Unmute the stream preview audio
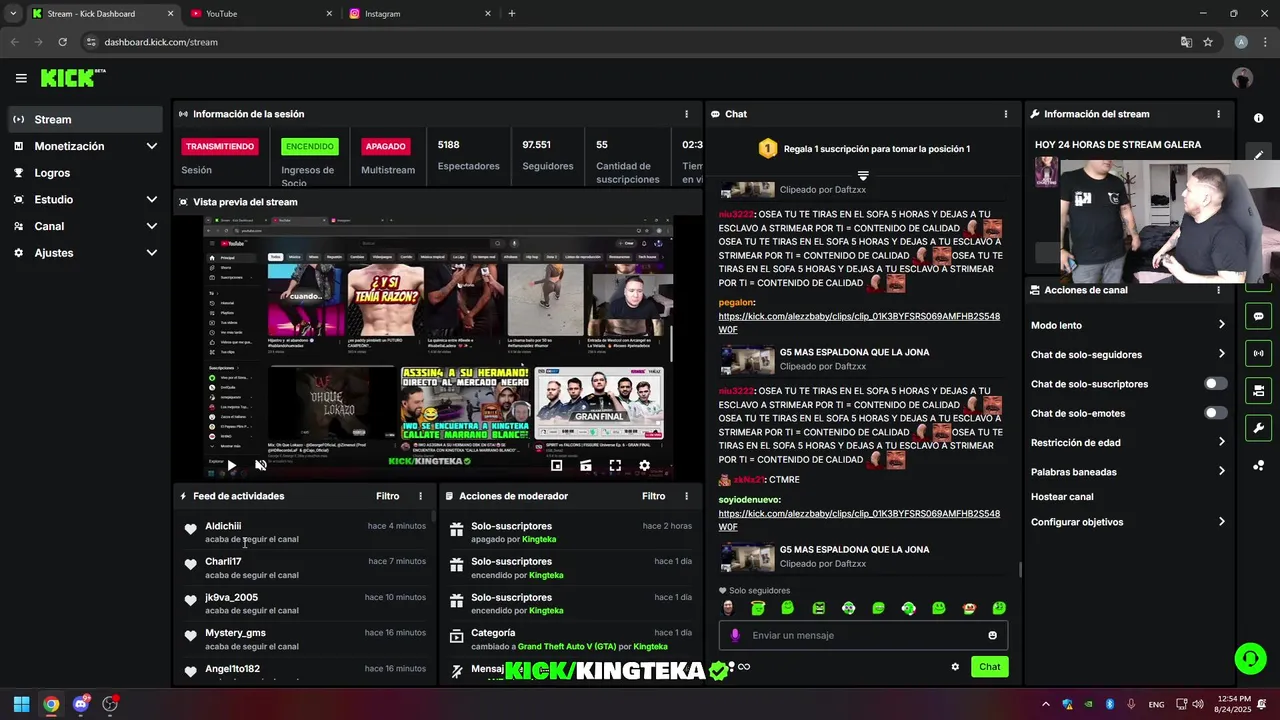This screenshot has height=720, width=1280. tap(261, 465)
